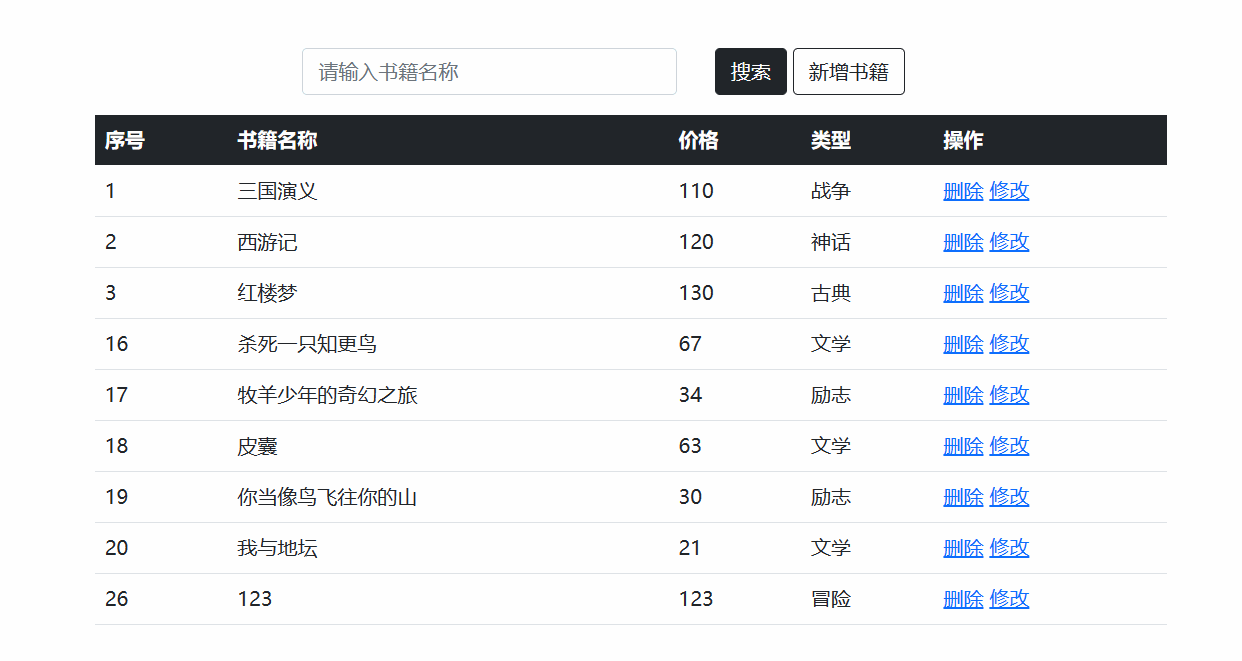Image resolution: width=1242 pixels, height=661 pixels.
Task: Select the book title 皮囊
Action: [x=257, y=446]
